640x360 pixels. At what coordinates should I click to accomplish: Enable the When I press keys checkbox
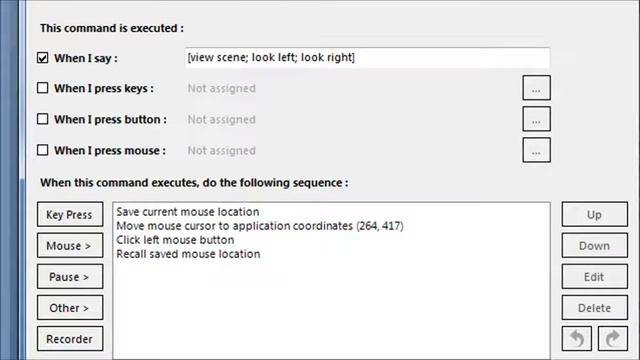pos(42,88)
